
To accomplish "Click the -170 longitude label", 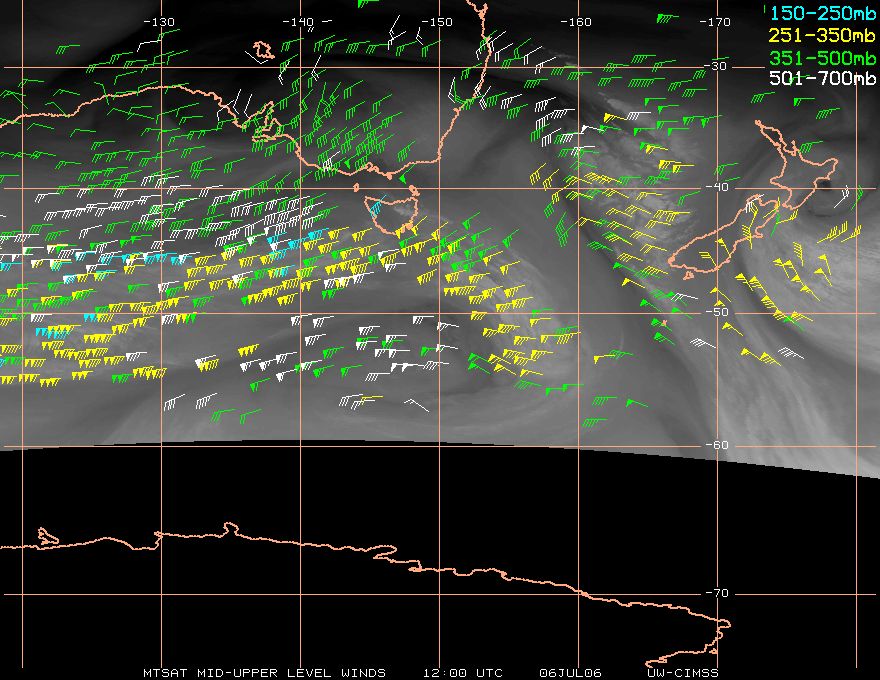I will [715, 22].
